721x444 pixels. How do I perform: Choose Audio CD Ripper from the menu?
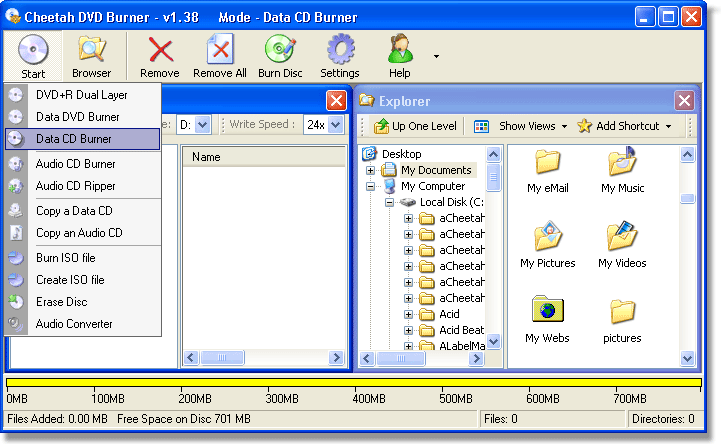[83, 186]
